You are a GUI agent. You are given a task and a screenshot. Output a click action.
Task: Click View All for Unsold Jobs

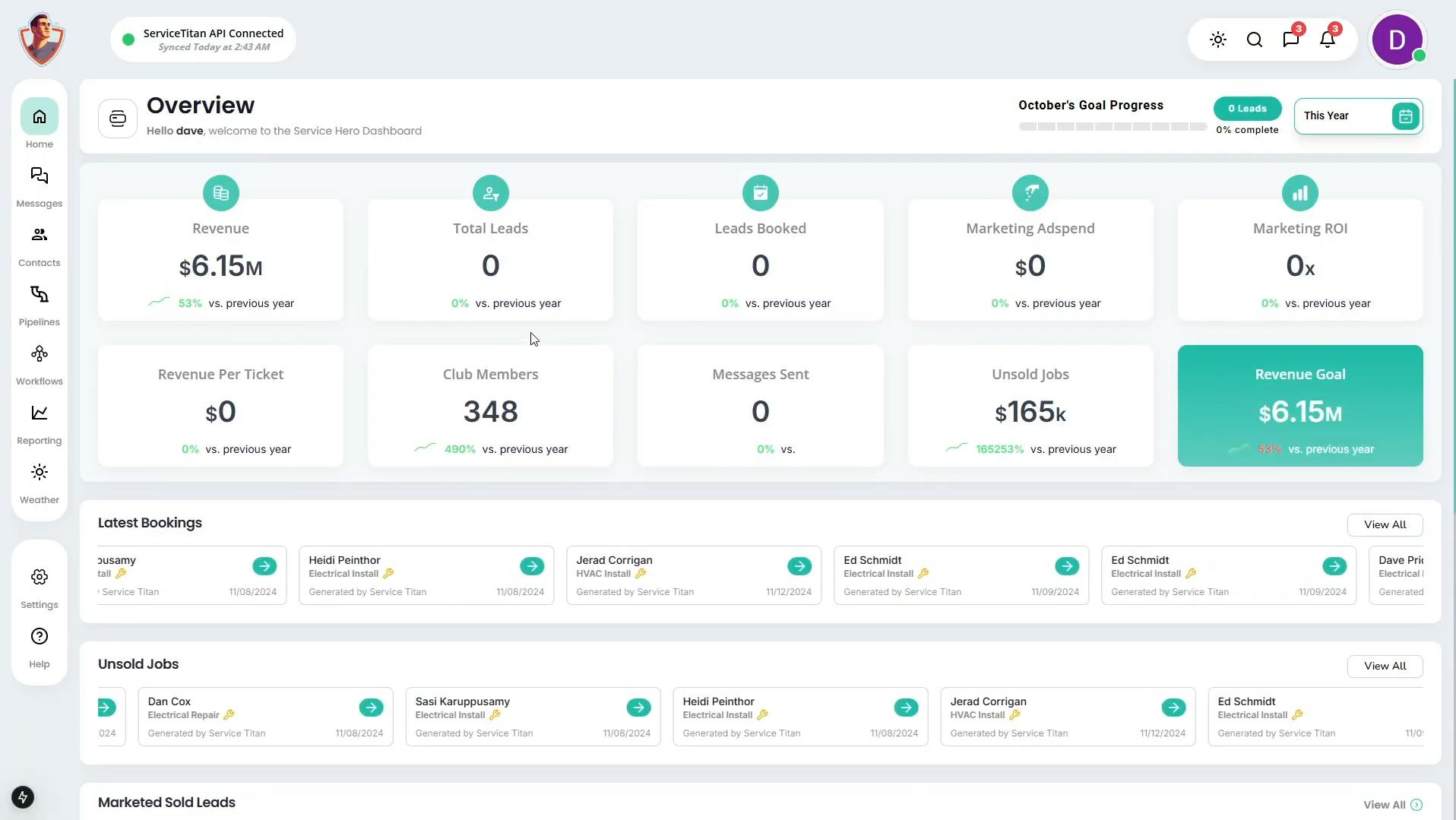[x=1385, y=666]
